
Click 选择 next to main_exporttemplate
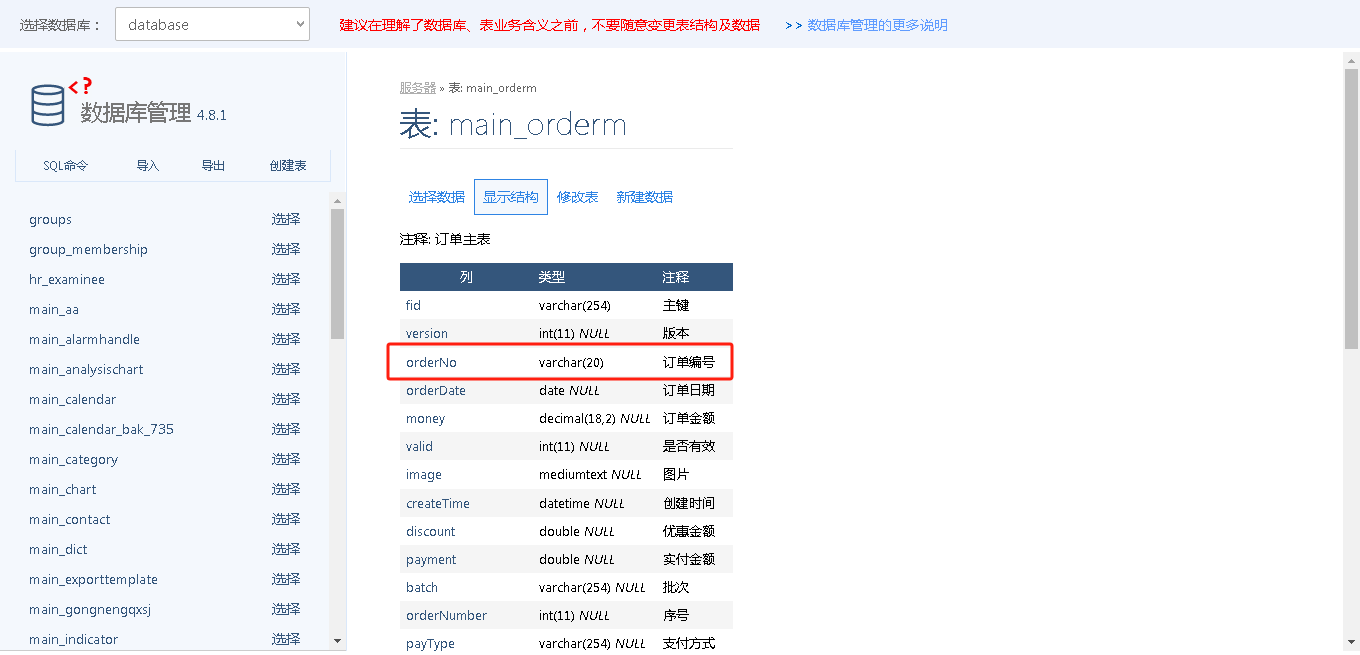click(286, 579)
